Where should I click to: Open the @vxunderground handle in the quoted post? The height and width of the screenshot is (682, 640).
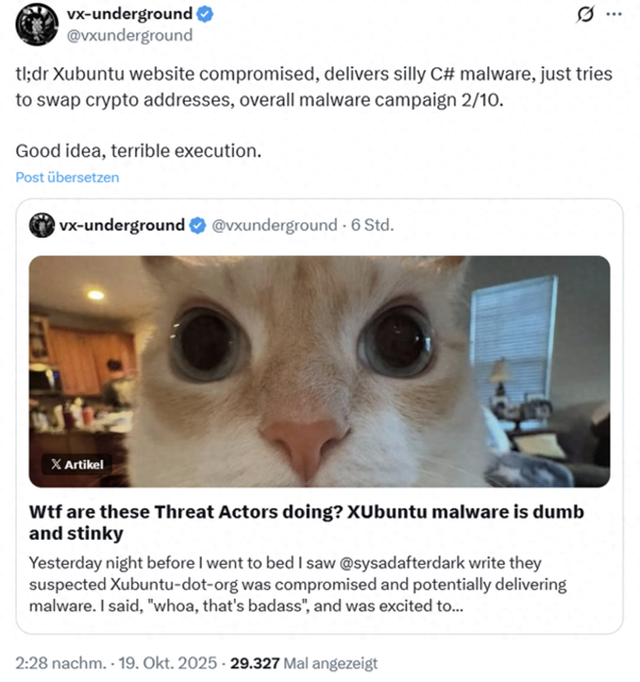click(275, 225)
